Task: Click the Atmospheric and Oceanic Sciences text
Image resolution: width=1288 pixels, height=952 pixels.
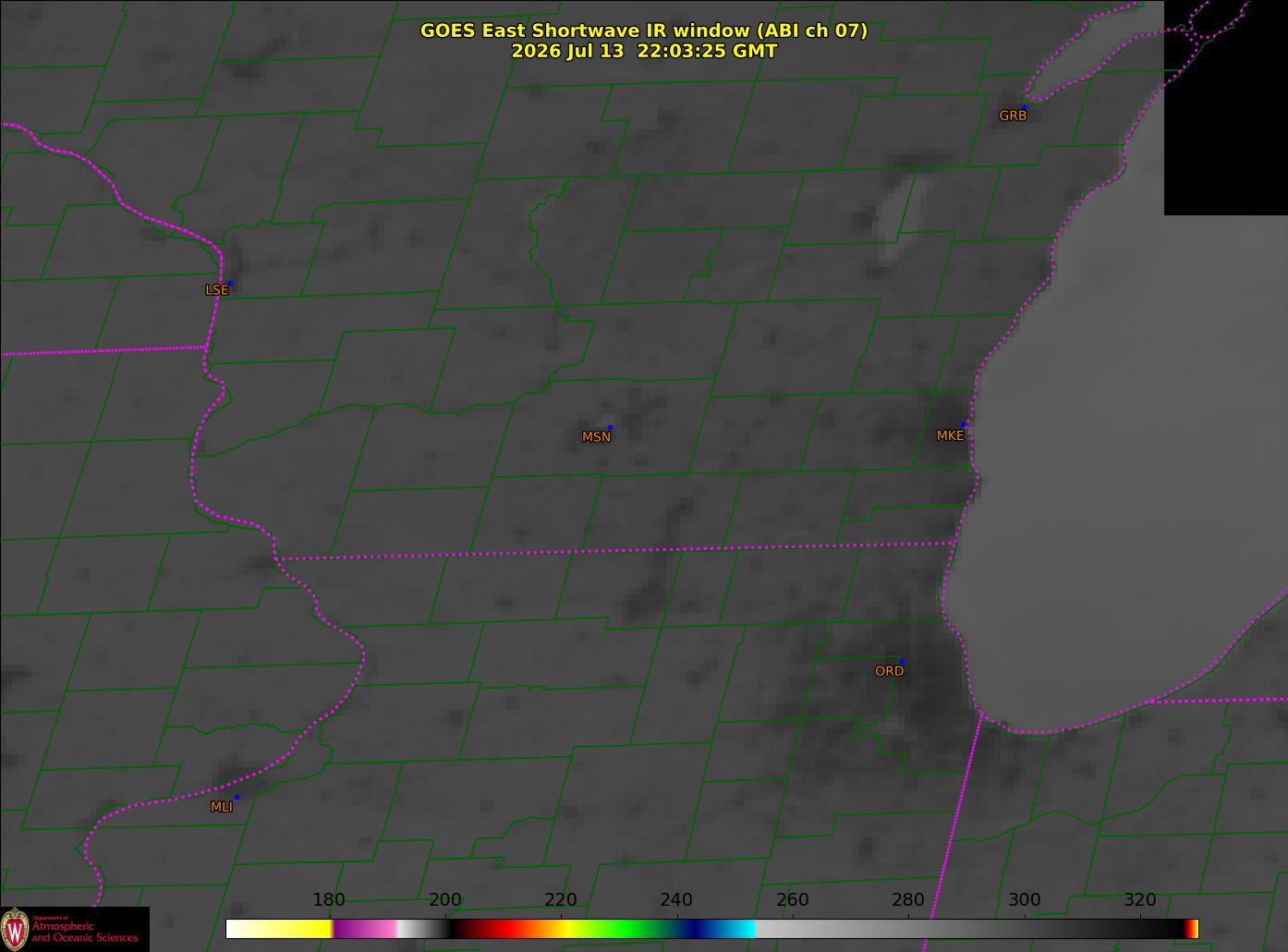Action: tap(85, 932)
